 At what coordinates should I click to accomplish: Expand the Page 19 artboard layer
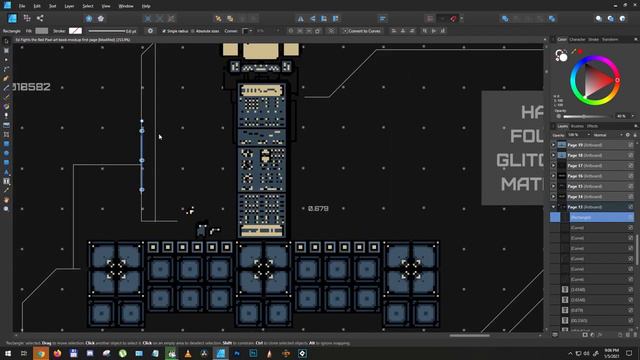coord(553,145)
